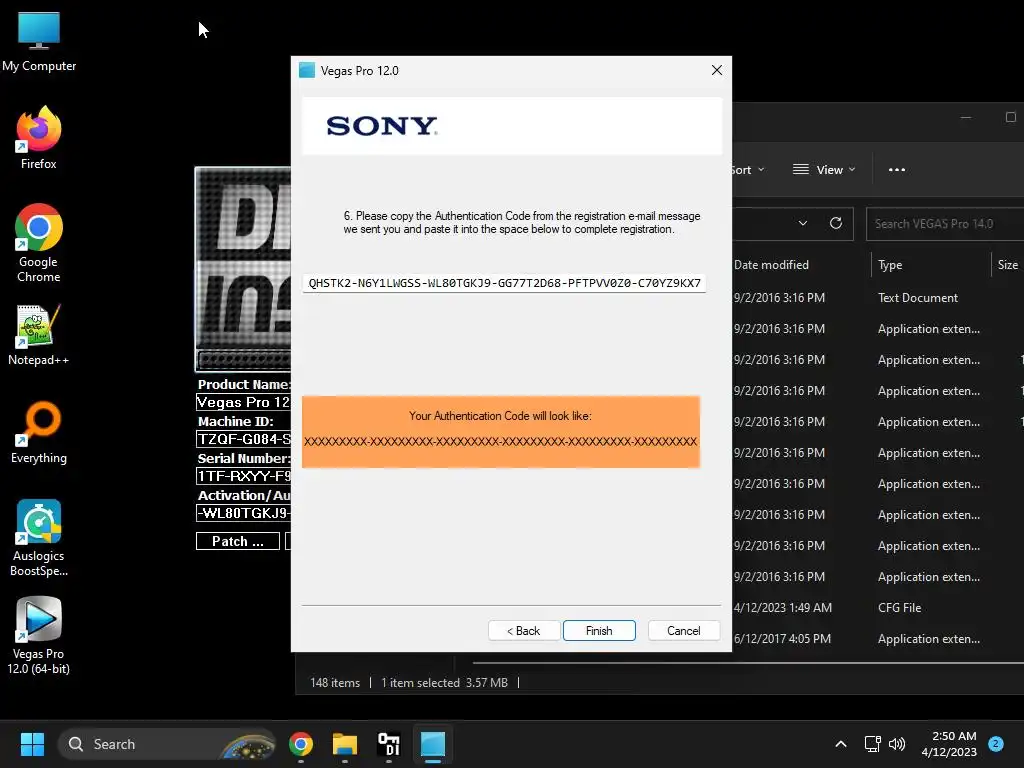The height and width of the screenshot is (768, 1024).
Task: Maximize the File Explorer window
Action: click(x=1010, y=118)
